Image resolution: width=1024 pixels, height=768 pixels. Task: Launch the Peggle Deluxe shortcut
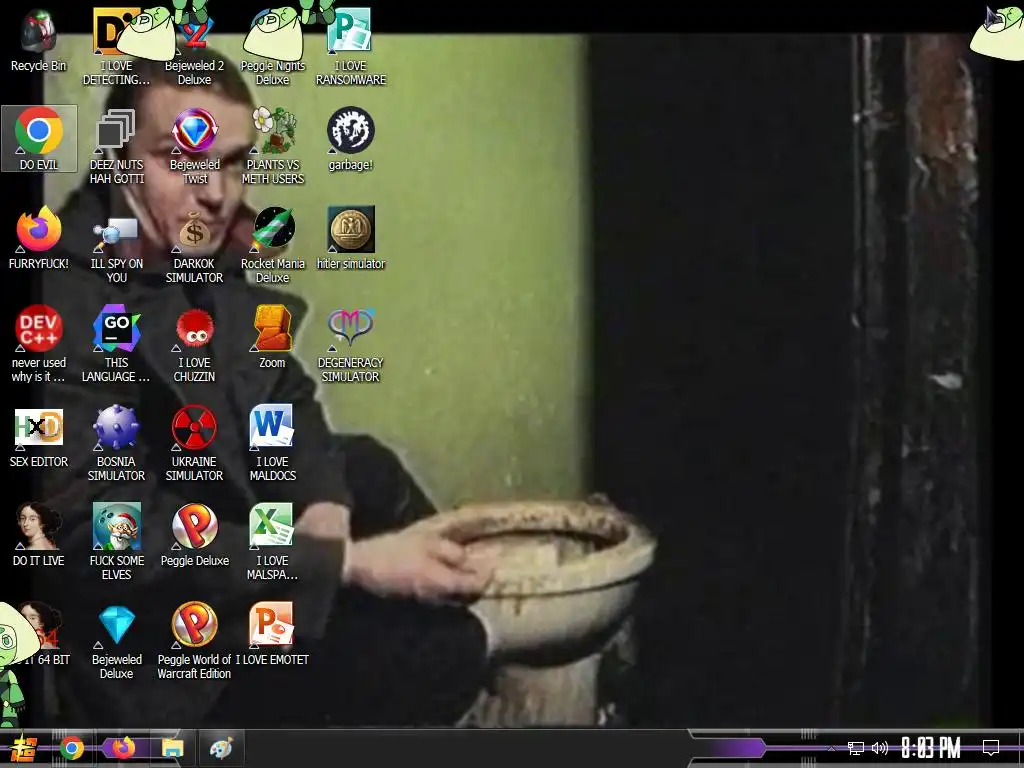(194, 535)
